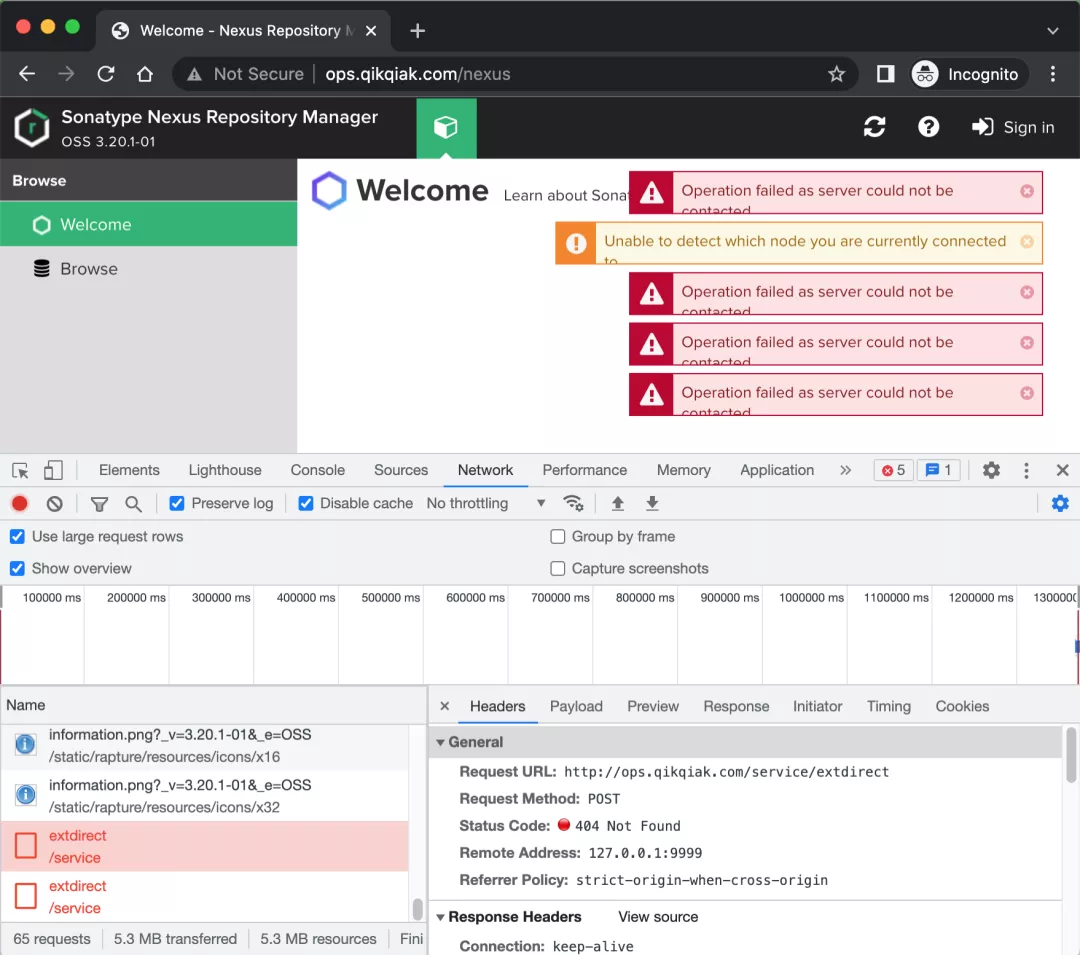Click the Nexus browse cube icon
The image size is (1080, 955).
coord(446,127)
